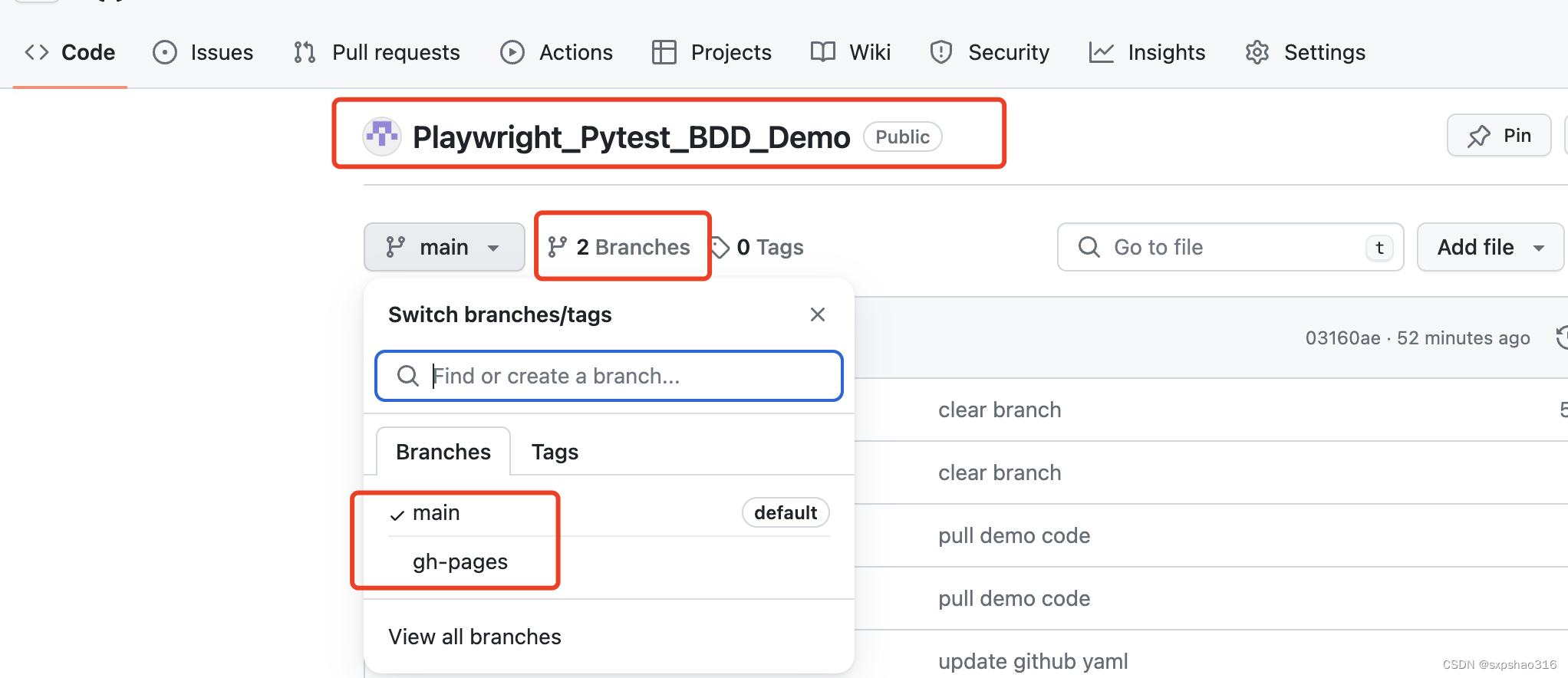Open the Issues tab
1568x678 pixels.
[203, 52]
